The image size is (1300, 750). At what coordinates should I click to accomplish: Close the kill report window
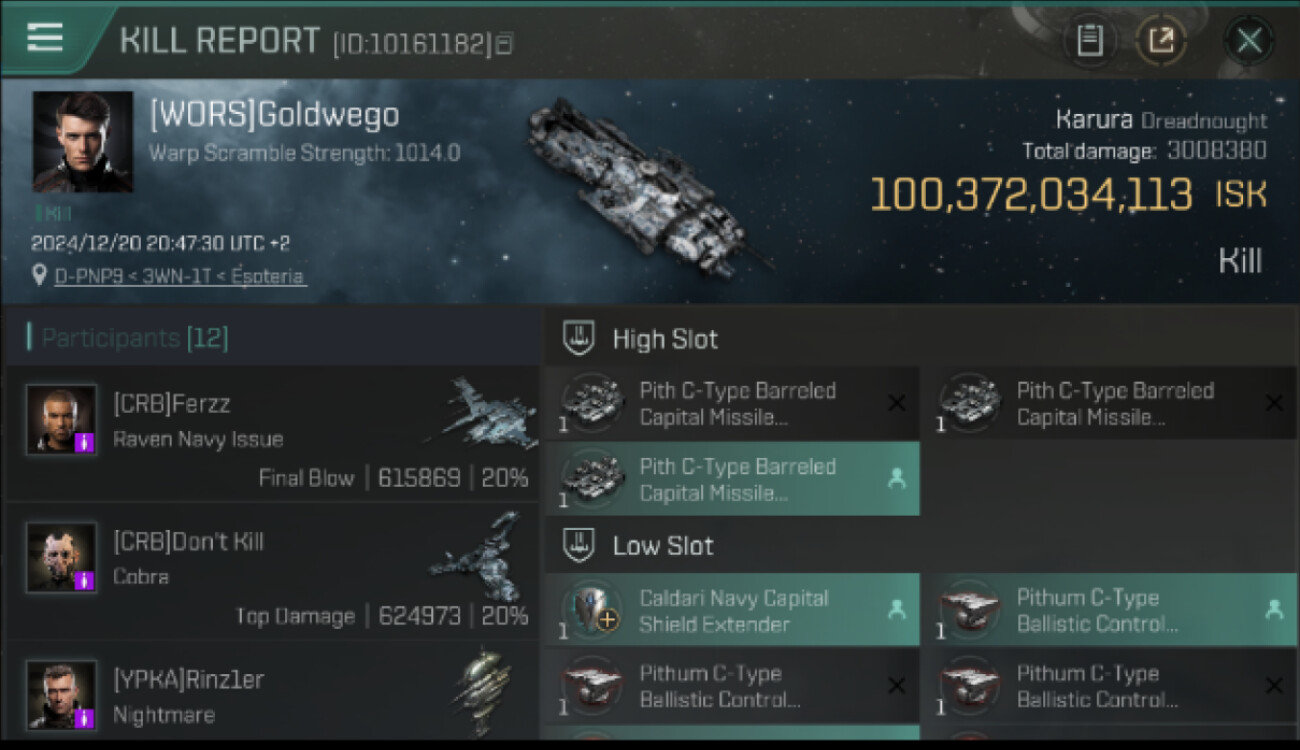tap(1249, 41)
